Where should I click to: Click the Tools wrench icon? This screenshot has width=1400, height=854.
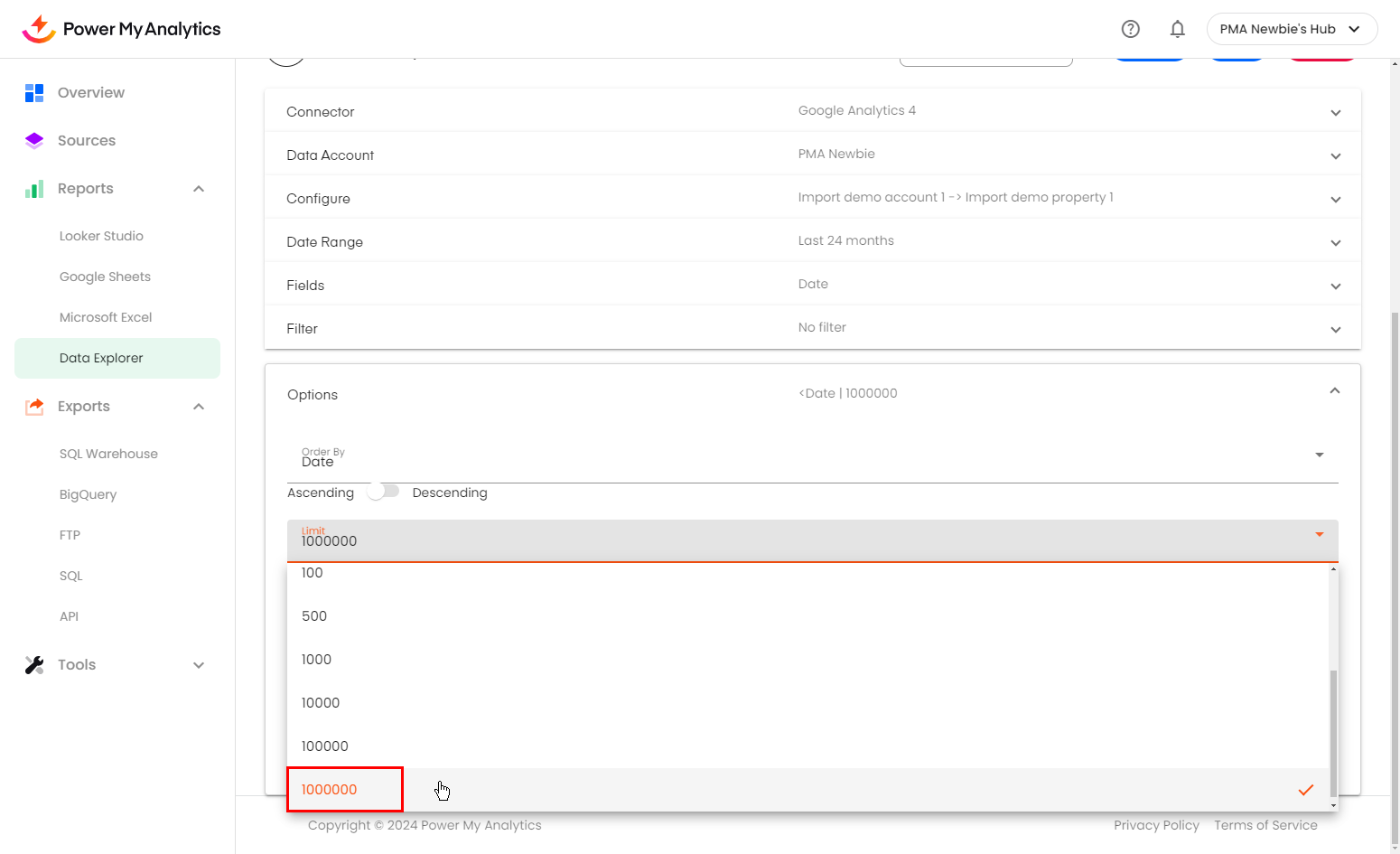(34, 665)
